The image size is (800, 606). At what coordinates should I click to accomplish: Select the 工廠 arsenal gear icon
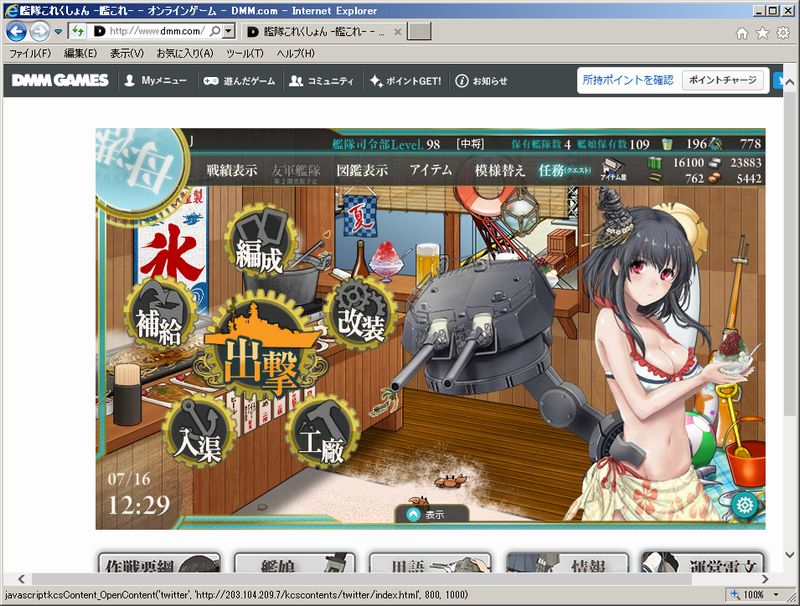pyautogui.click(x=321, y=432)
